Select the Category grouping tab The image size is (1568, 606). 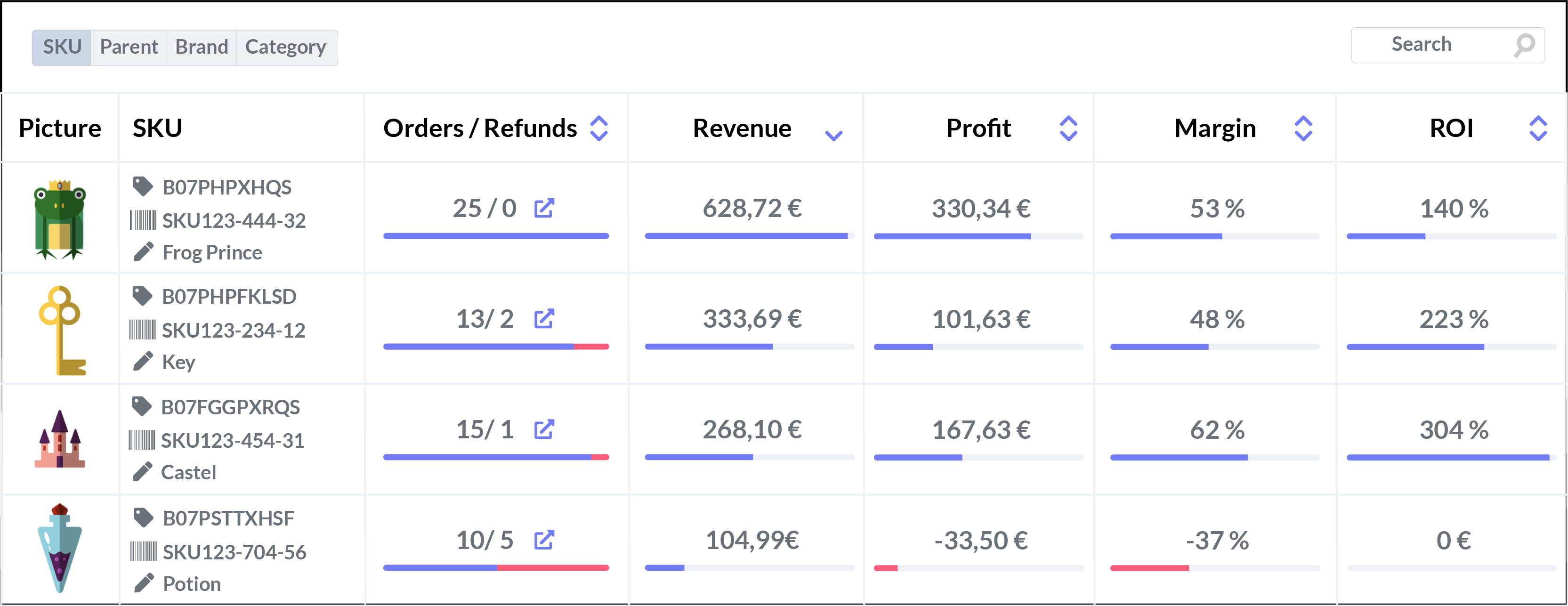pyautogui.click(x=286, y=48)
